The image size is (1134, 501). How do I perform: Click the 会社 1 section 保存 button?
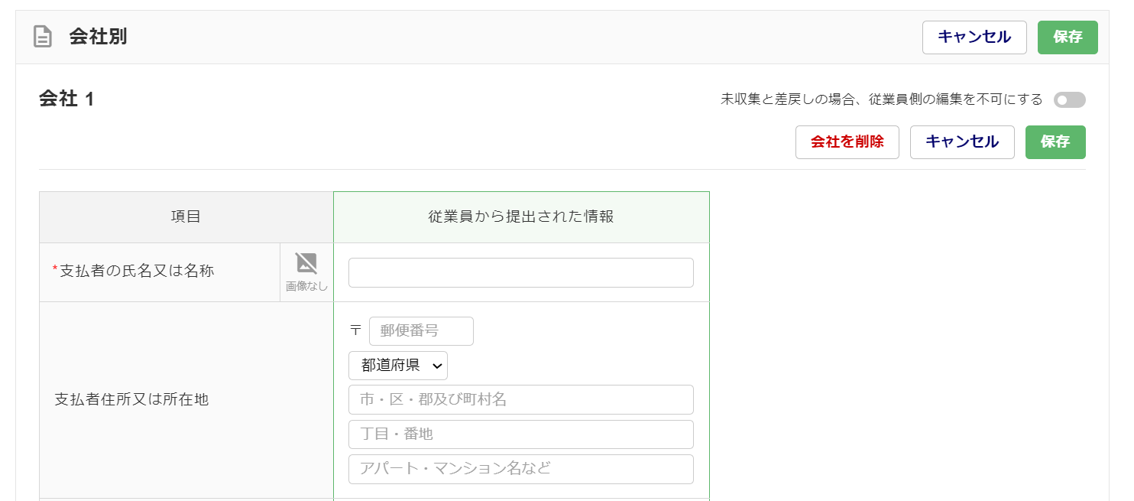[1055, 142]
